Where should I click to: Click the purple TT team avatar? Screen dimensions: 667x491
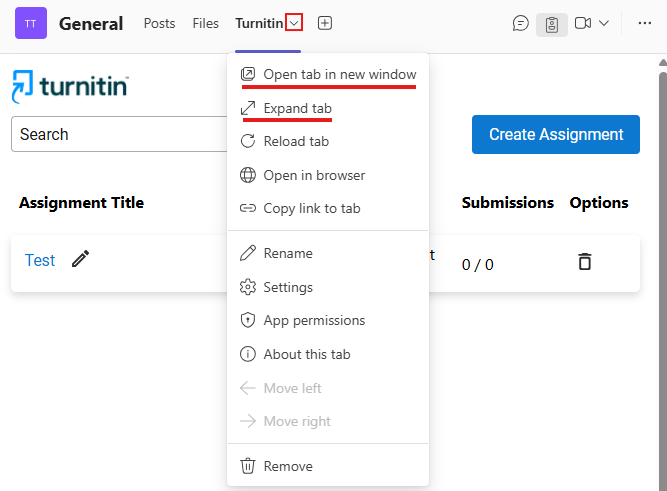pos(31,23)
